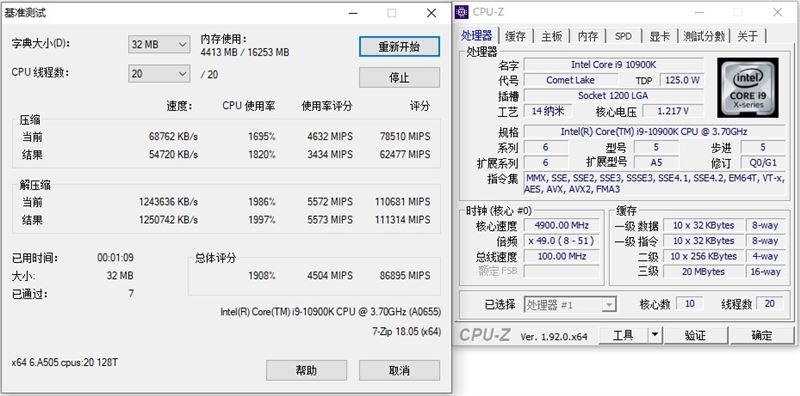800x396 pixels.
Task: Click the 核心数 field showing 10
Action: tap(689, 304)
